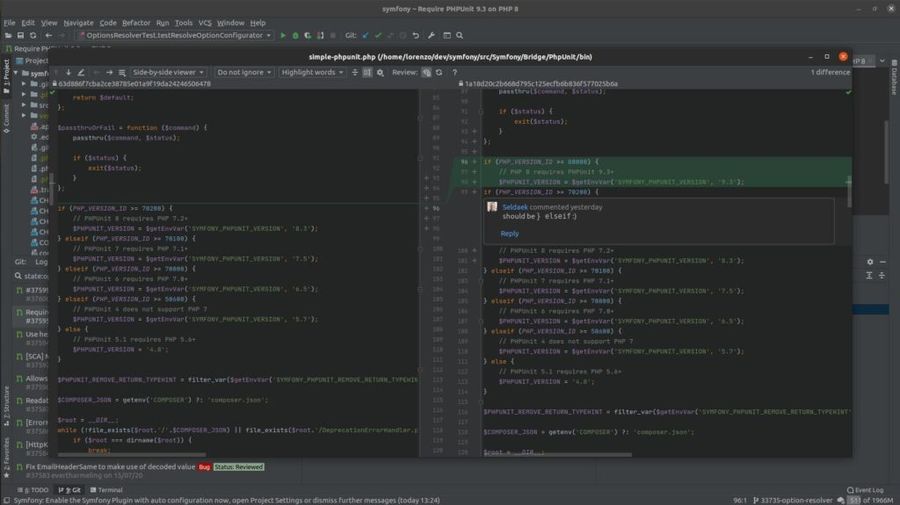Open the Event Log button
Viewport: 900px width, 505px height.
(862, 490)
